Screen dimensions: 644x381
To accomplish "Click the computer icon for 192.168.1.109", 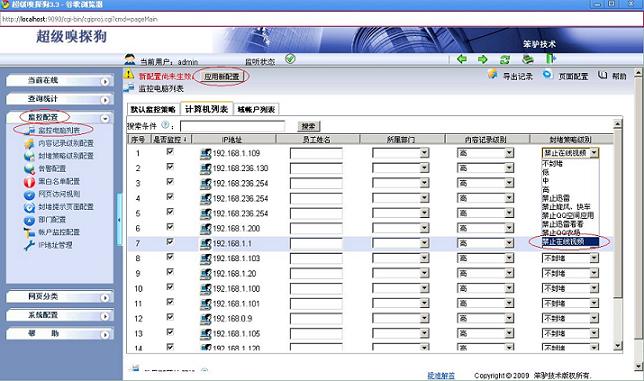I will pyautogui.click(x=205, y=154).
